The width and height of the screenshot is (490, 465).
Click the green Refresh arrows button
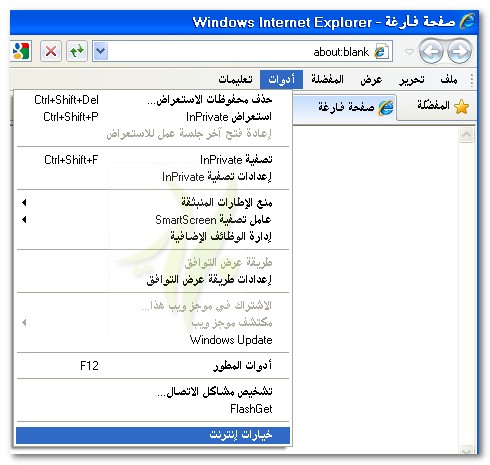(77, 51)
